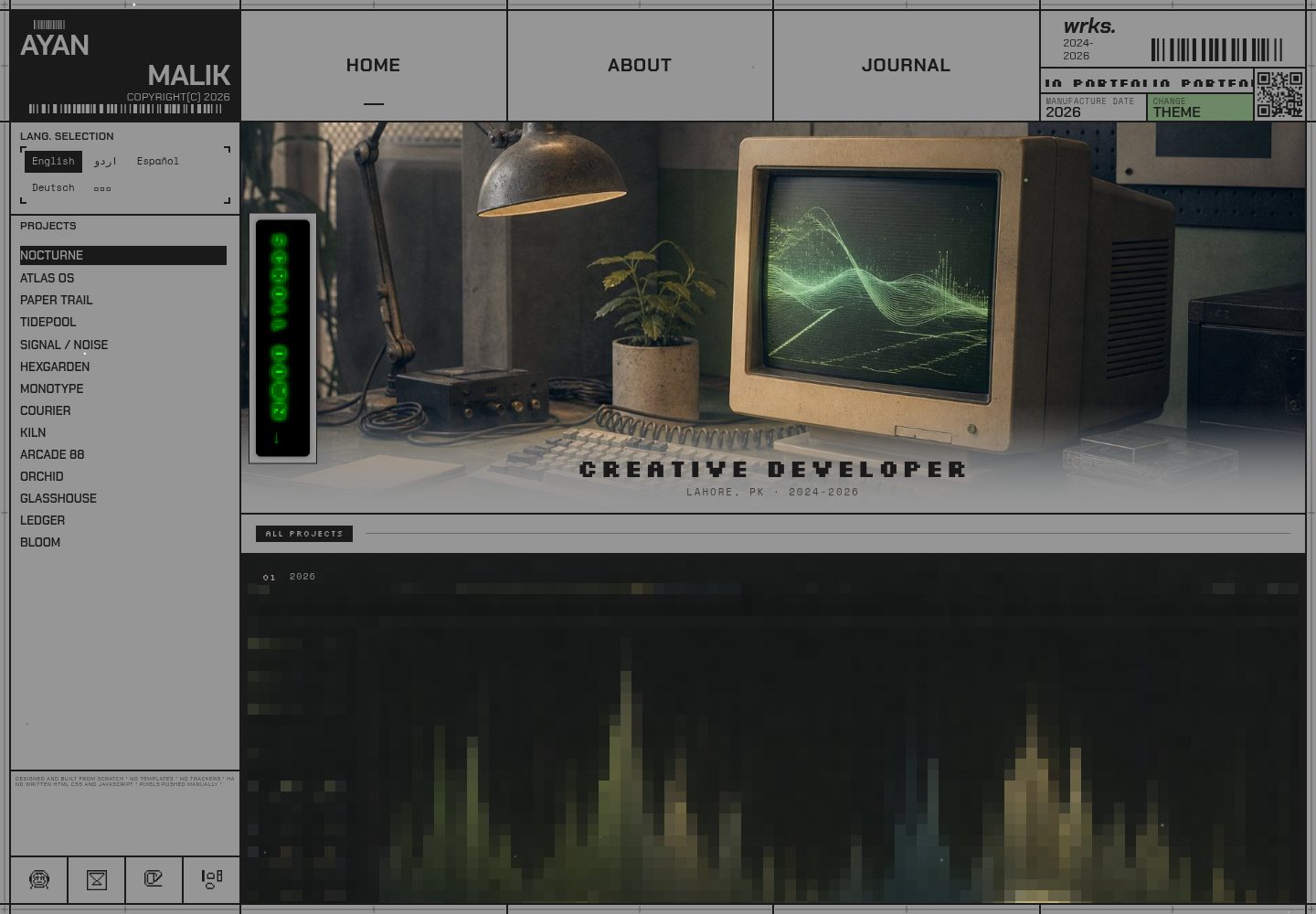Click the sliders icon in bottom bar
The height and width of the screenshot is (914, 1316).
coord(211,880)
